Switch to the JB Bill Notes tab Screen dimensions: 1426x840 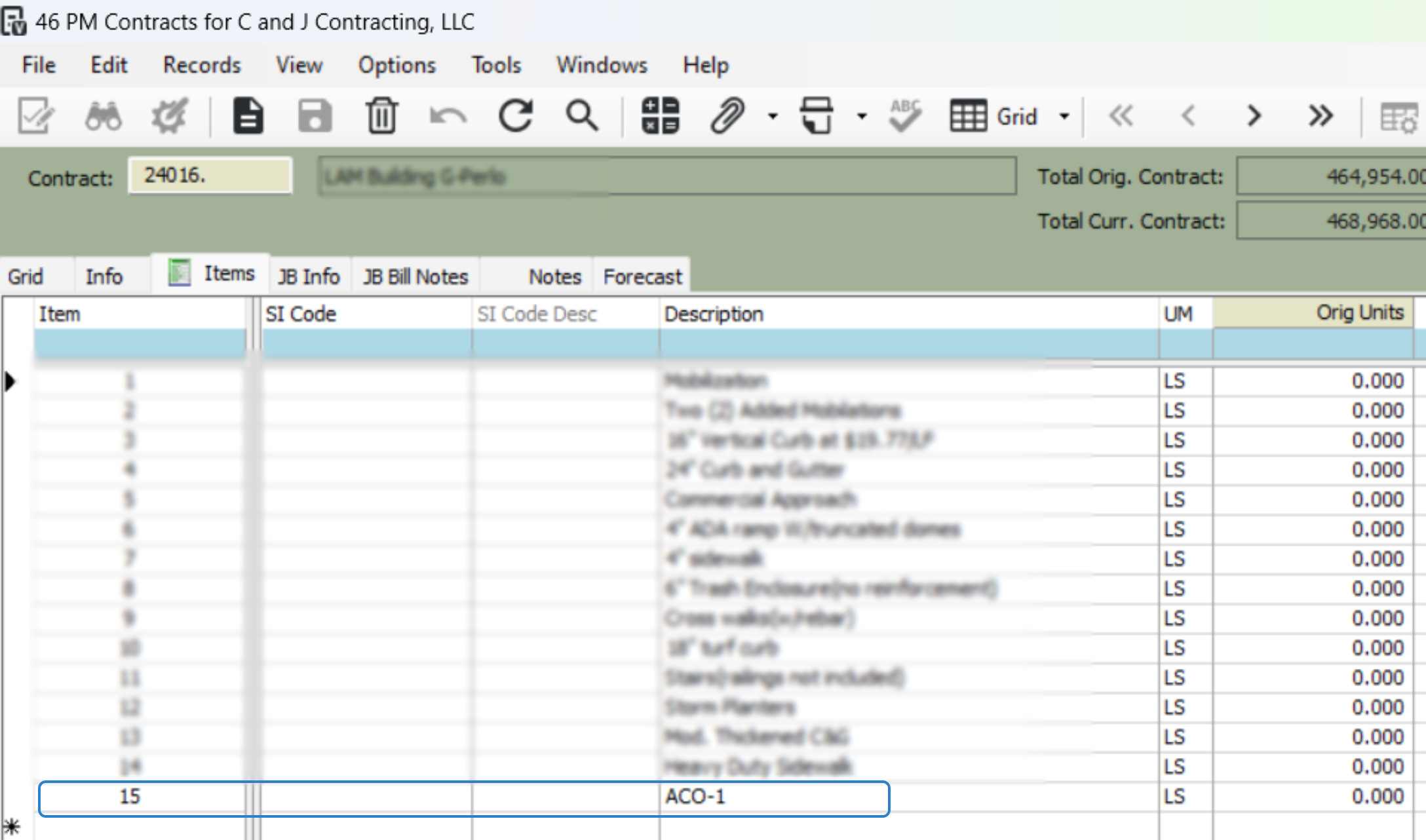(415, 277)
